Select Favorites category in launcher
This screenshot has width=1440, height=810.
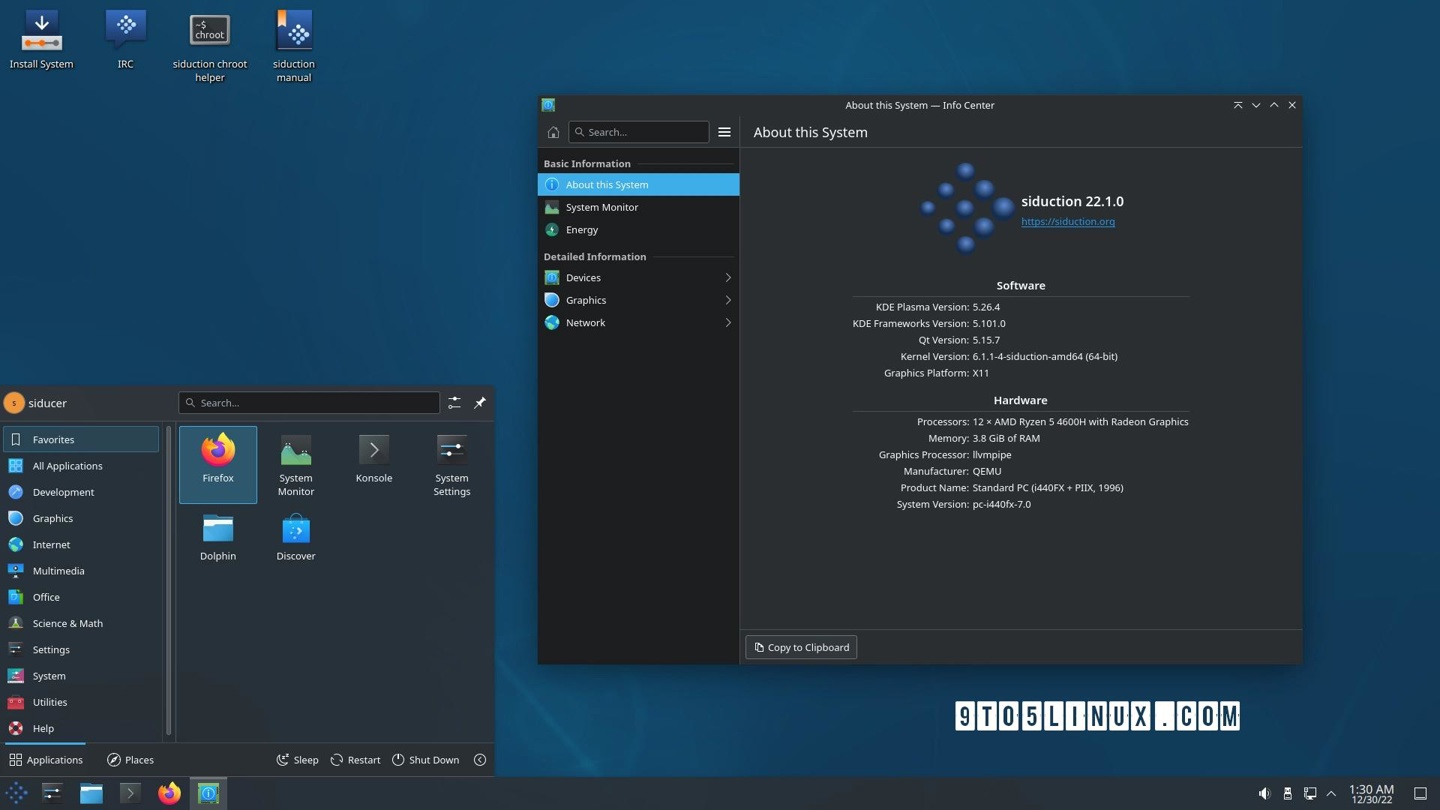click(x=81, y=439)
